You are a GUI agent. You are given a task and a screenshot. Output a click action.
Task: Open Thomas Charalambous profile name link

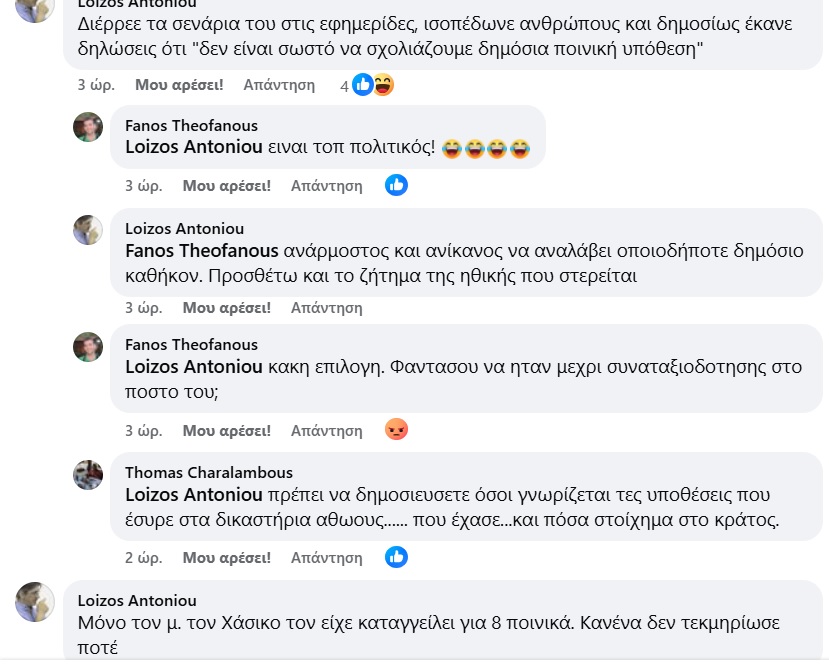pyautogui.click(x=208, y=472)
